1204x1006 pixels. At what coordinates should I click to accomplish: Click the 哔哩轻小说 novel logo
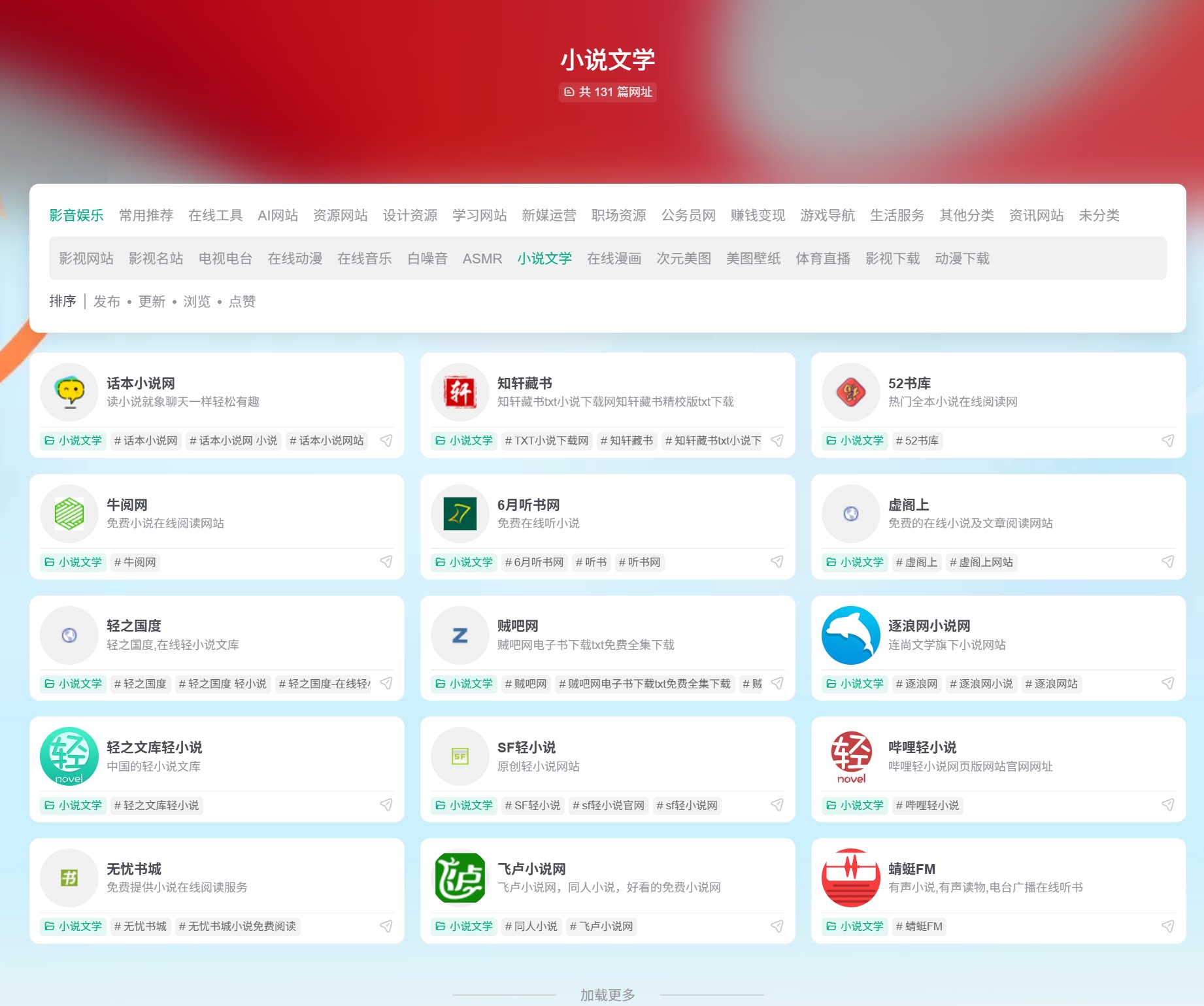coord(850,756)
